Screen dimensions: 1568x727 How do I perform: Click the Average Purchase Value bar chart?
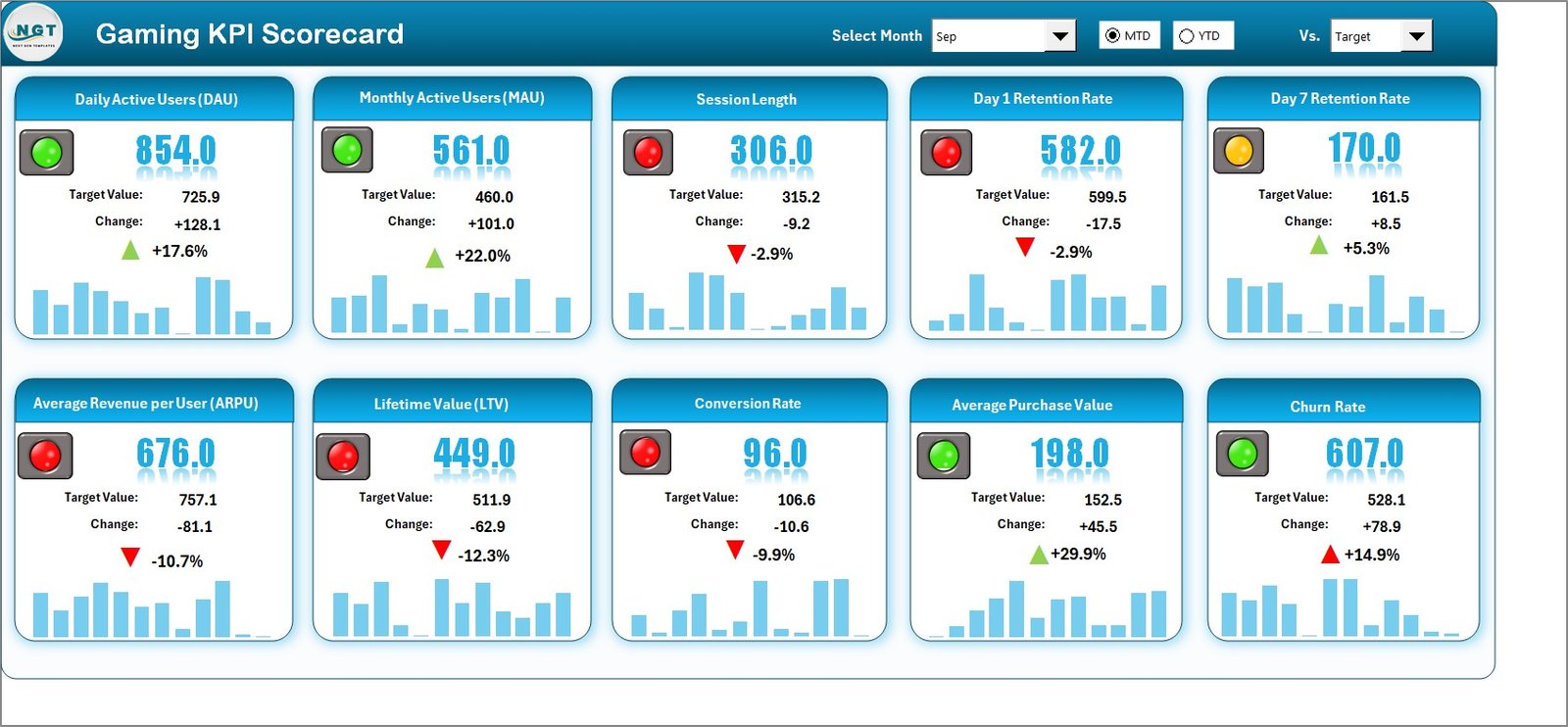1046,608
